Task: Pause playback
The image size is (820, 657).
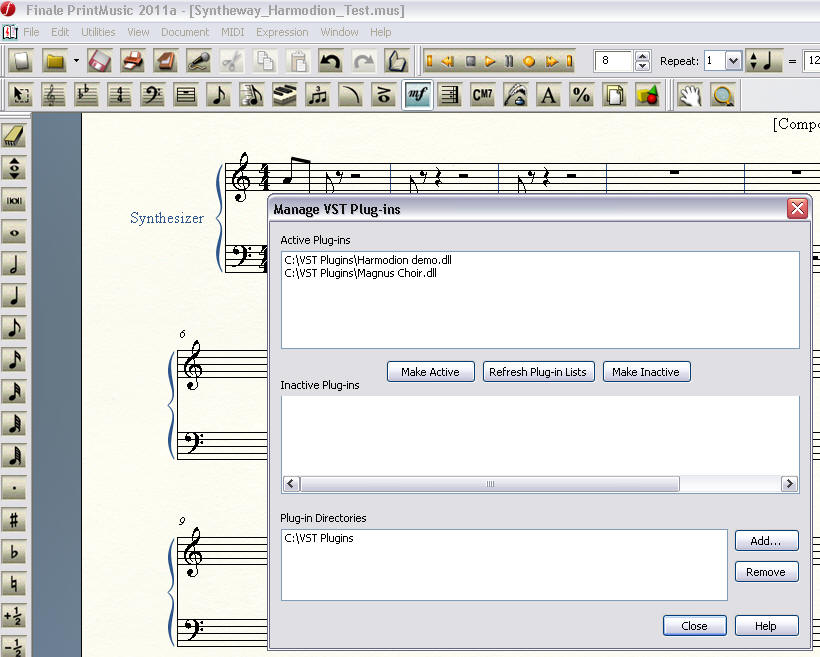Action: [x=509, y=61]
